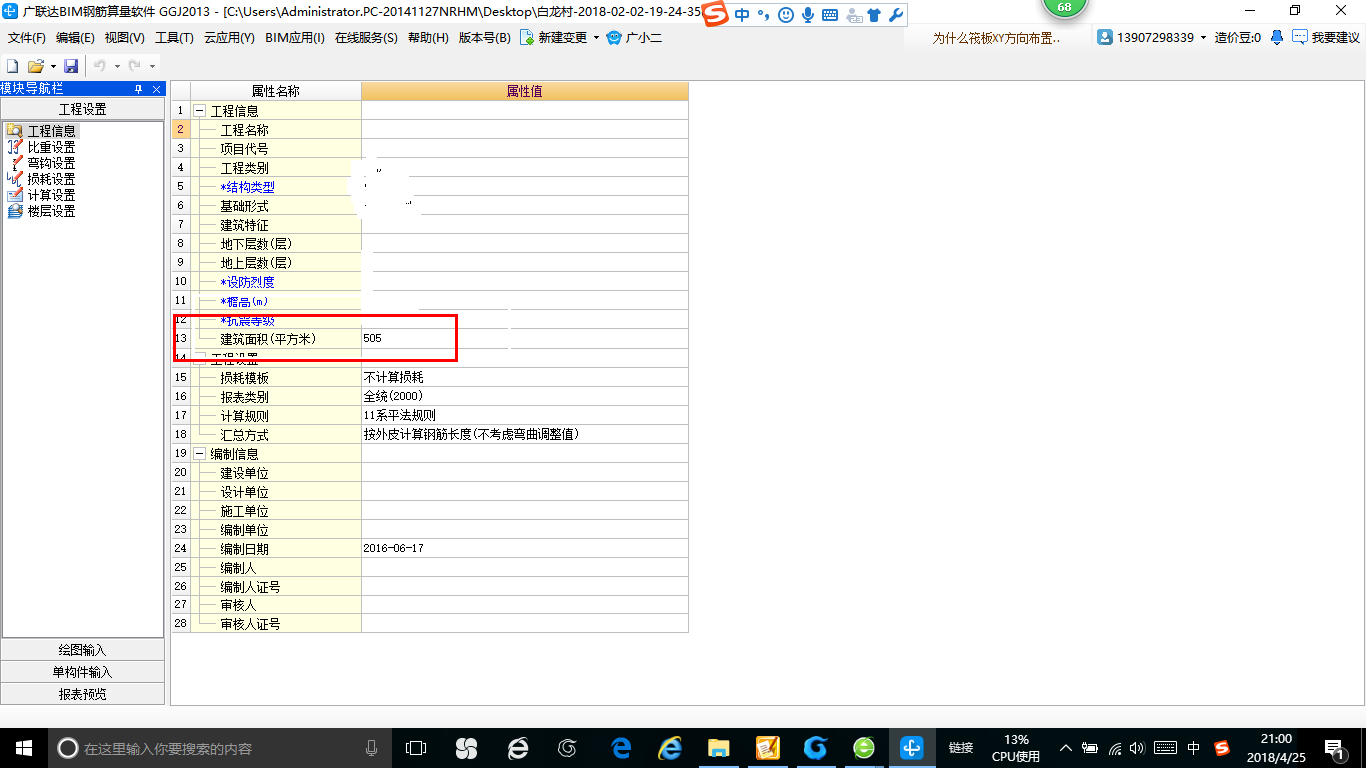The width and height of the screenshot is (1366, 768).
Task: Select 计算设置 in the navigation tree
Action: pyautogui.click(x=51, y=195)
